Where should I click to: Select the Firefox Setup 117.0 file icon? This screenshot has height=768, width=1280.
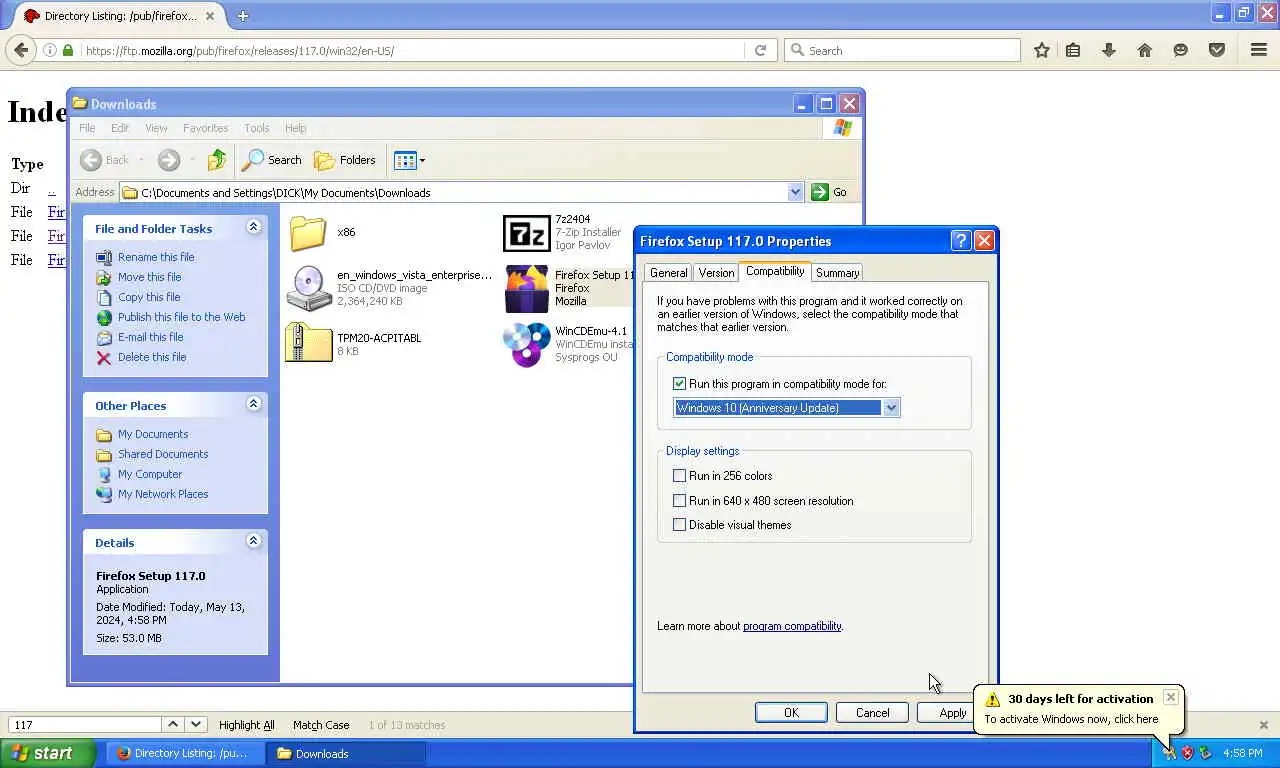526,288
